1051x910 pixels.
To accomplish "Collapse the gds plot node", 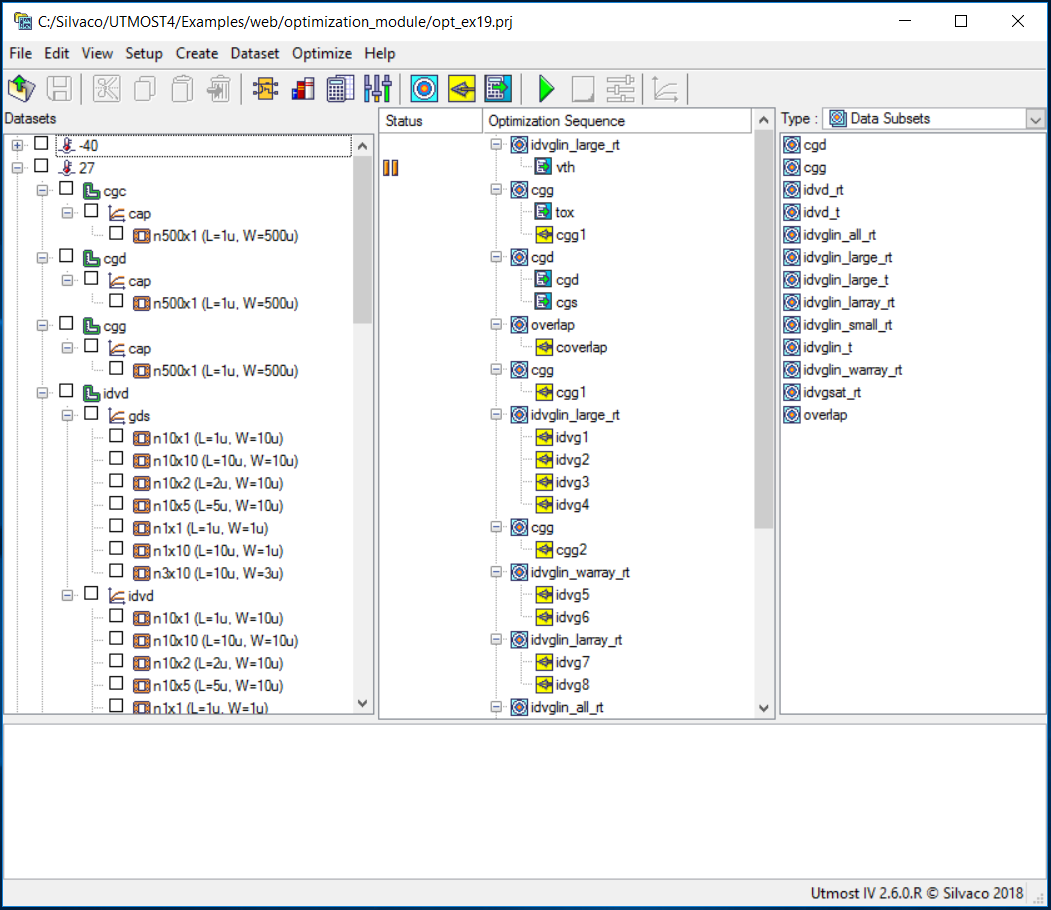I will pos(67,415).
